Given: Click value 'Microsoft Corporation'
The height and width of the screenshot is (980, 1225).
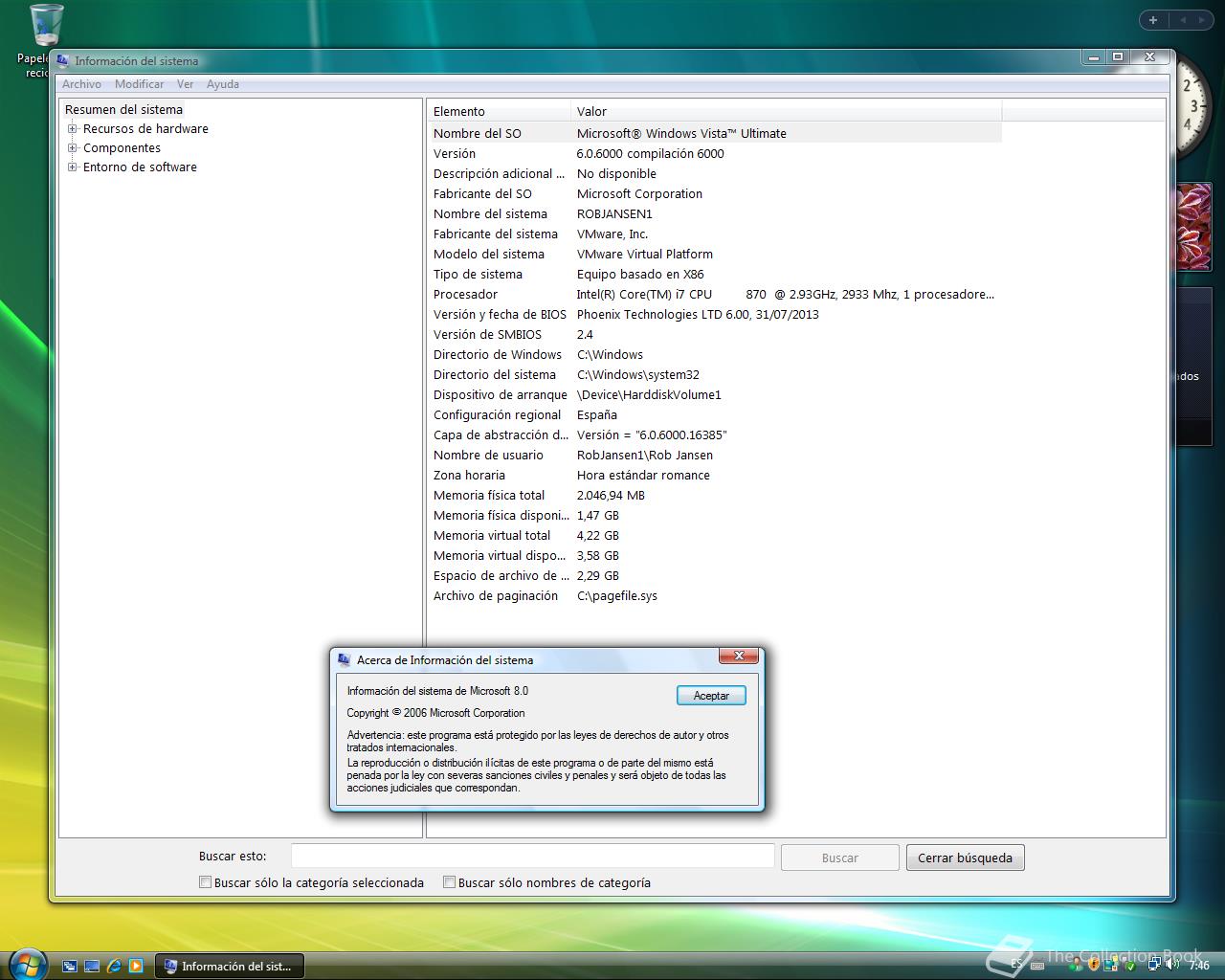Looking at the screenshot, I should (x=639, y=193).
